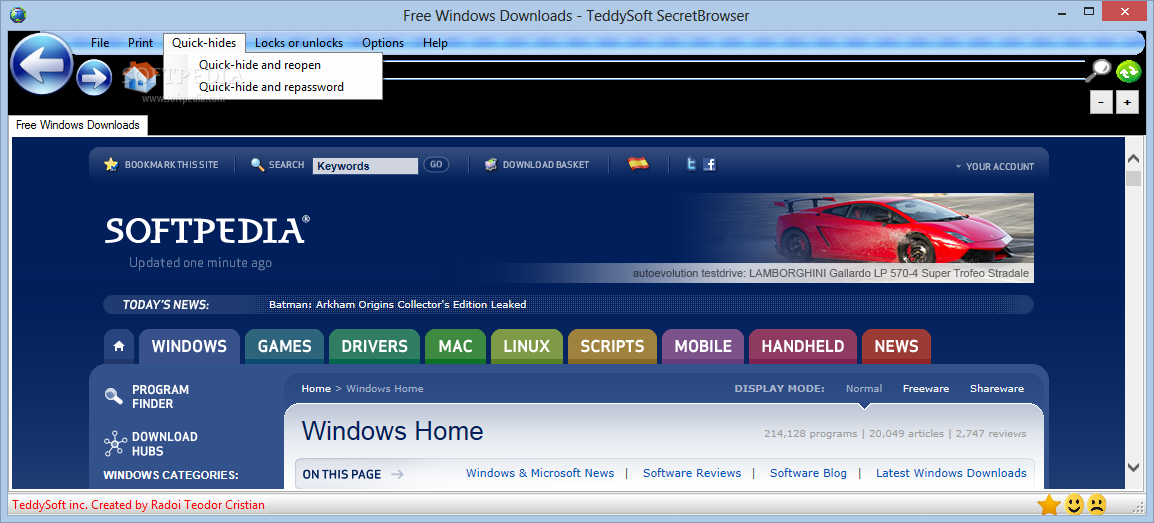Click the sad smiley face icon
This screenshot has height=523, width=1154.
tap(1097, 505)
